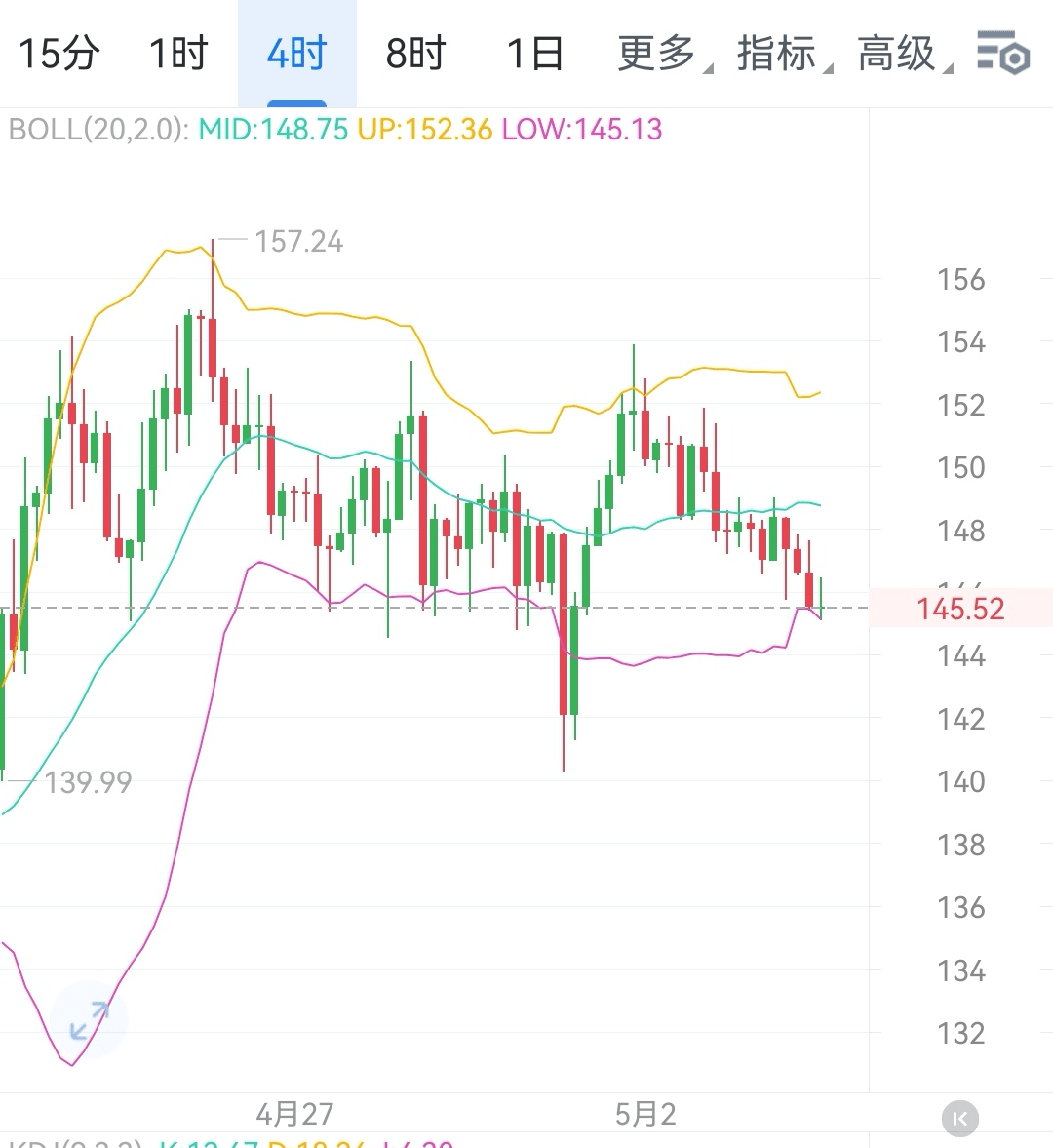Open the 更多 timeframe dropdown
This screenshot has width=1053, height=1148.
pyautogui.click(x=664, y=54)
